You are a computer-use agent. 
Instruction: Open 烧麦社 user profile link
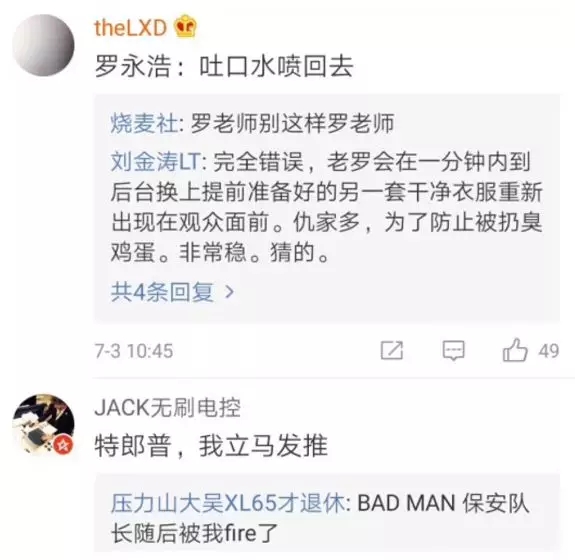(144, 123)
